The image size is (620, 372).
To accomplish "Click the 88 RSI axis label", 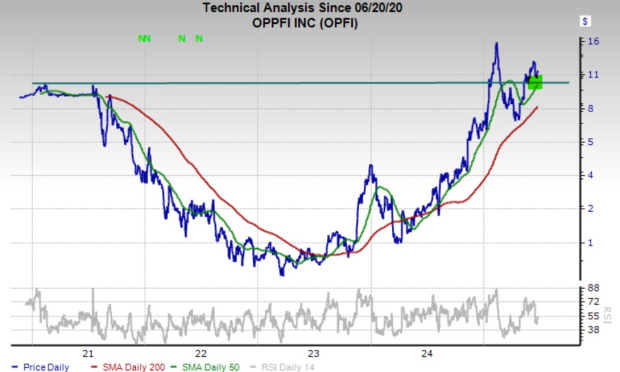I will 594,288.
